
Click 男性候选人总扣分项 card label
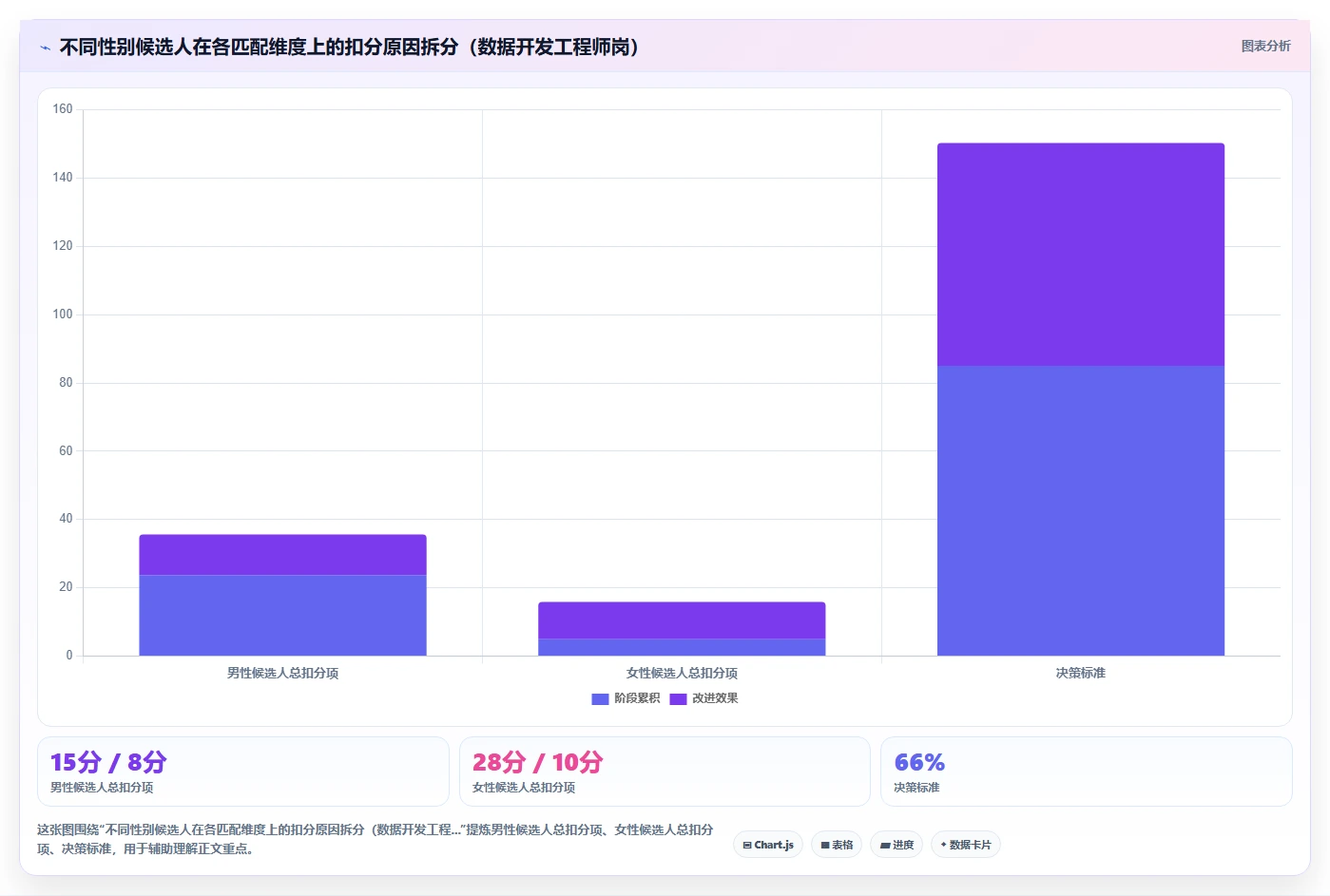(102, 788)
